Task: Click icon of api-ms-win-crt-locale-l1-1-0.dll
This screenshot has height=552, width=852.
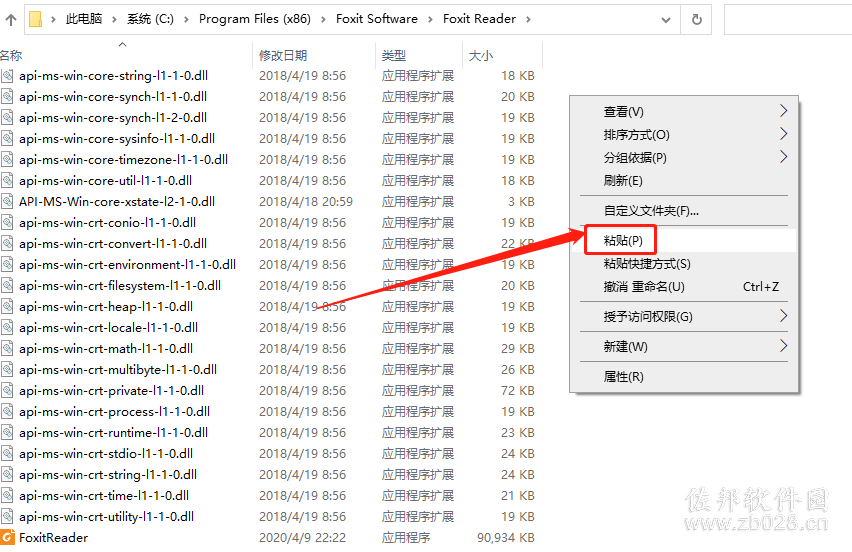Action: pos(7,328)
